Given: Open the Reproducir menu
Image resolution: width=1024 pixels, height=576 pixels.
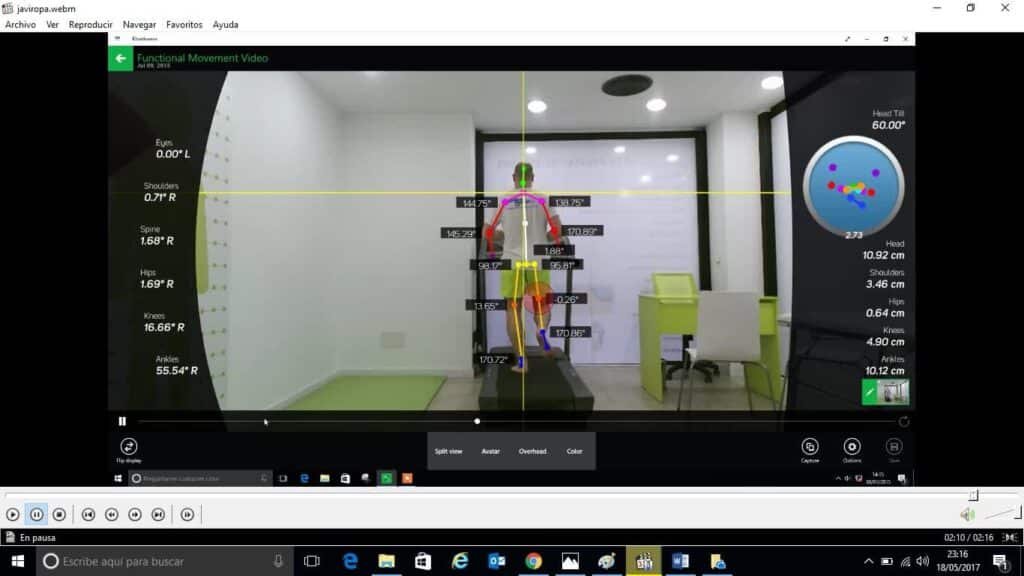Looking at the screenshot, I should point(90,24).
